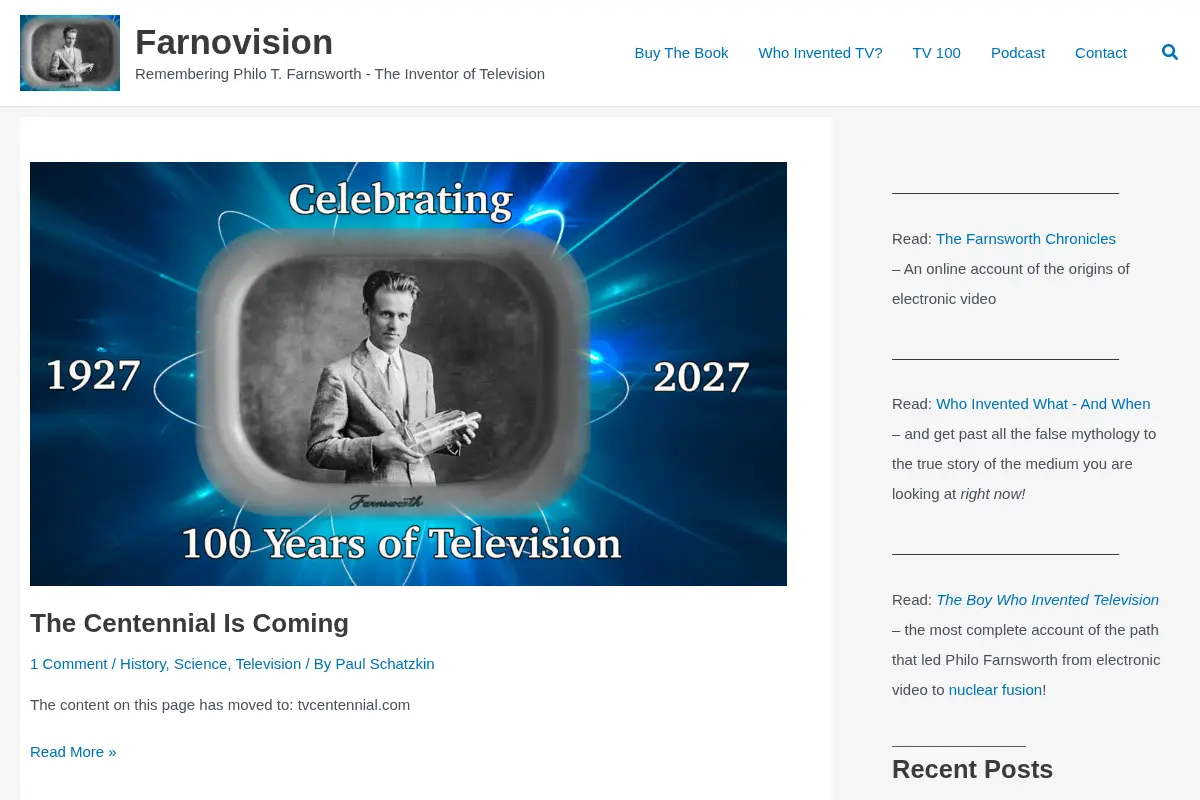Click Read More » link
This screenshot has height=800, width=1200.
73,752
